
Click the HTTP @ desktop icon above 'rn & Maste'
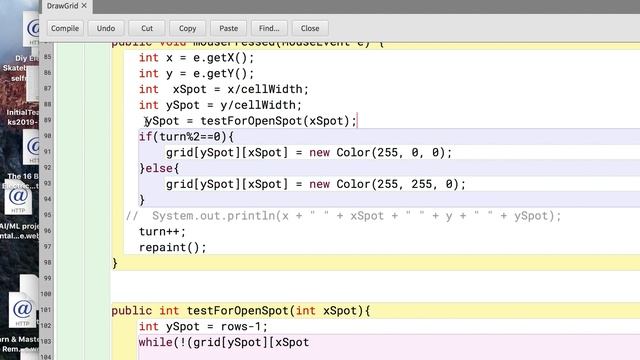(x=22, y=311)
